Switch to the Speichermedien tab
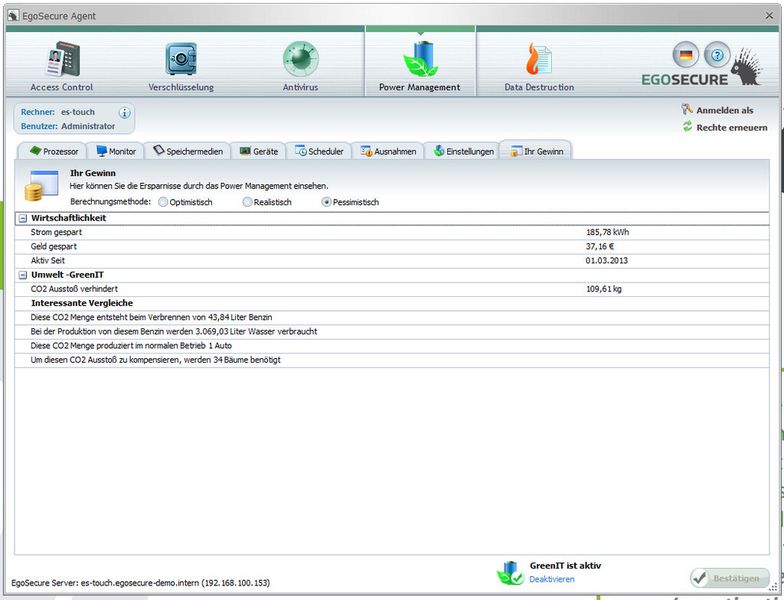The width and height of the screenshot is (784, 600). [188, 151]
